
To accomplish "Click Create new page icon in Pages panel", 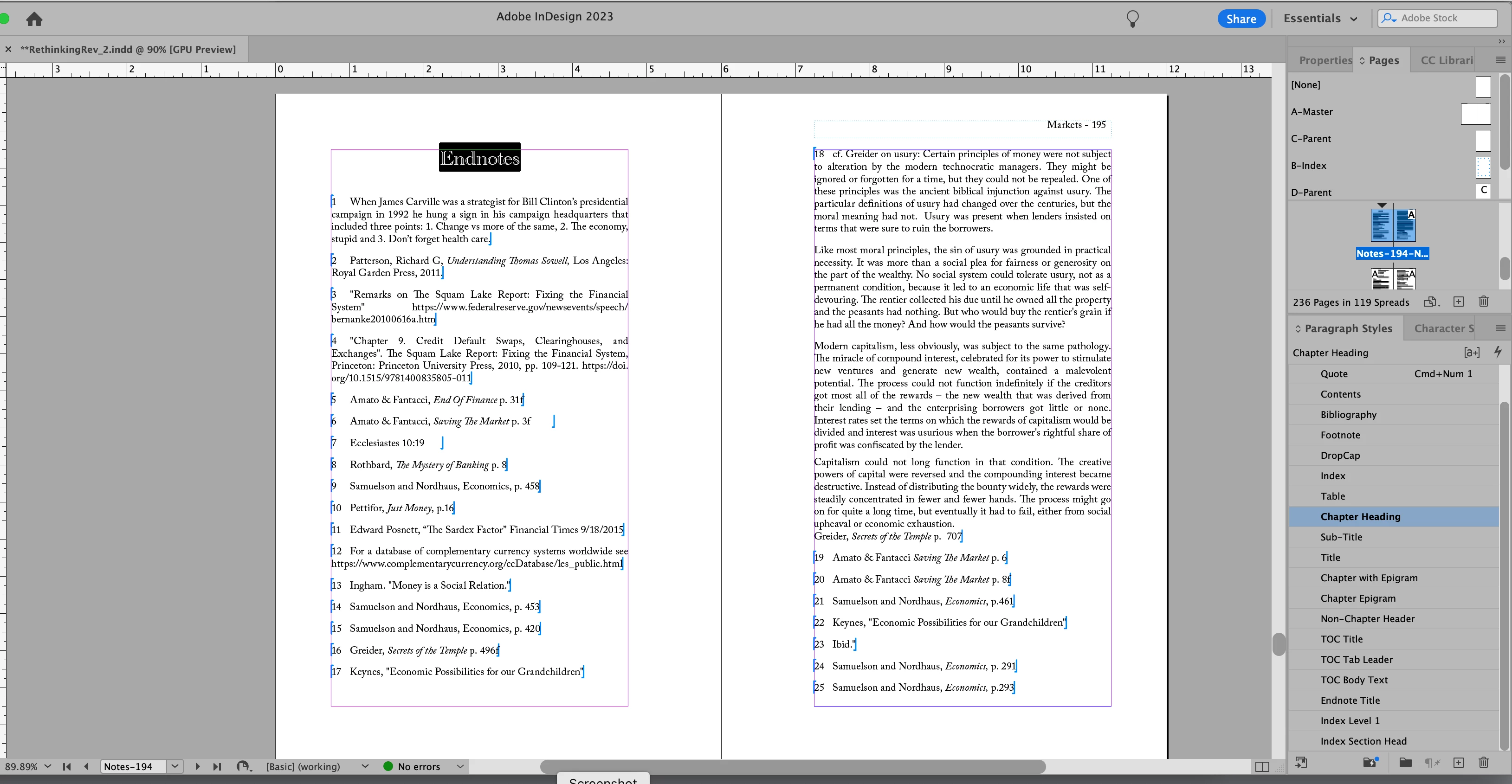I will 1458,302.
